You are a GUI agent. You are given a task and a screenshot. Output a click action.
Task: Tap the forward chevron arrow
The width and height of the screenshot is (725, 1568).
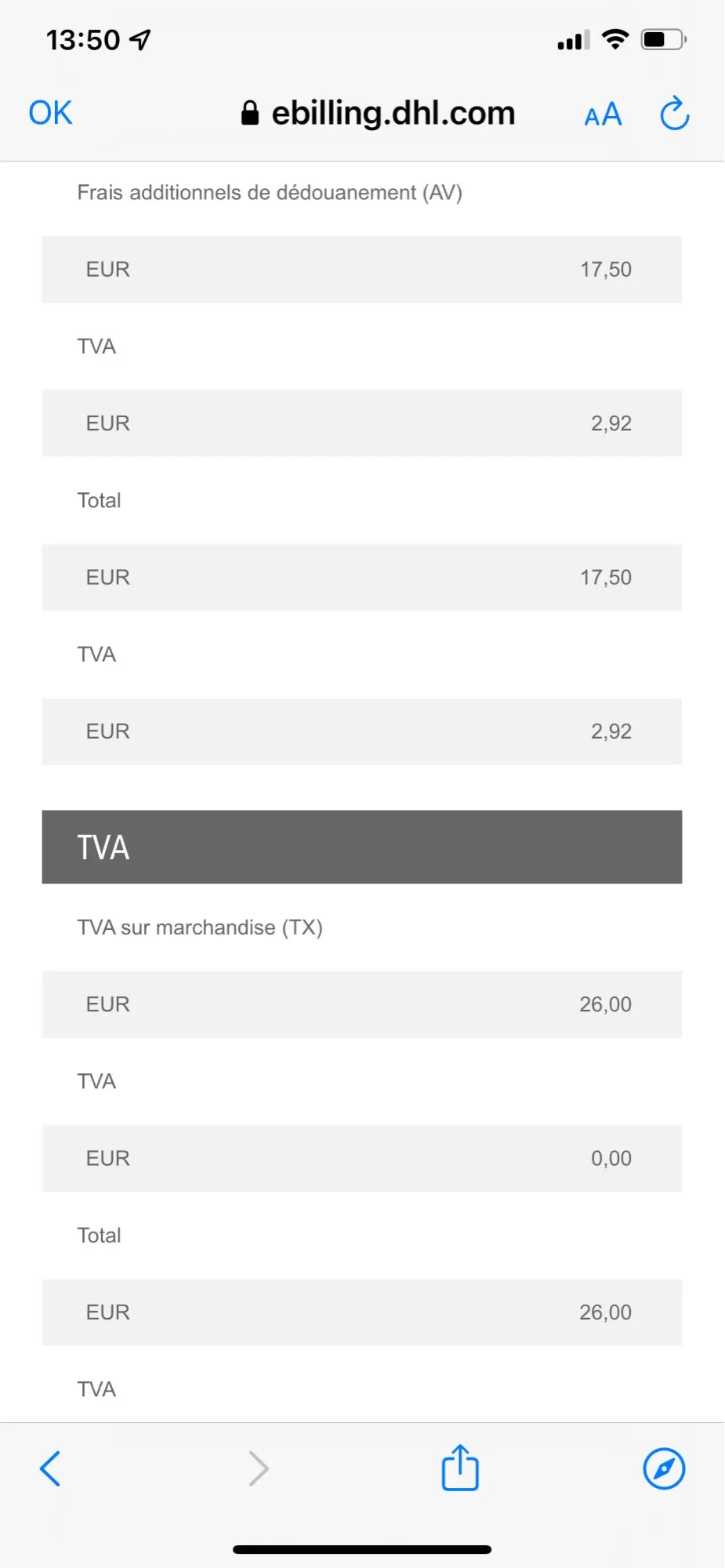(x=259, y=1468)
